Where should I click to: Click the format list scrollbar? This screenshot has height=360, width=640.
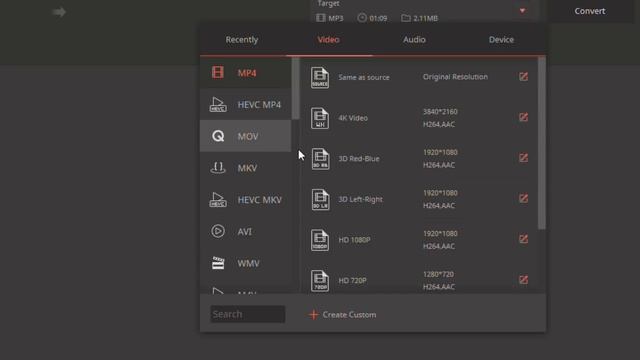click(x=296, y=89)
